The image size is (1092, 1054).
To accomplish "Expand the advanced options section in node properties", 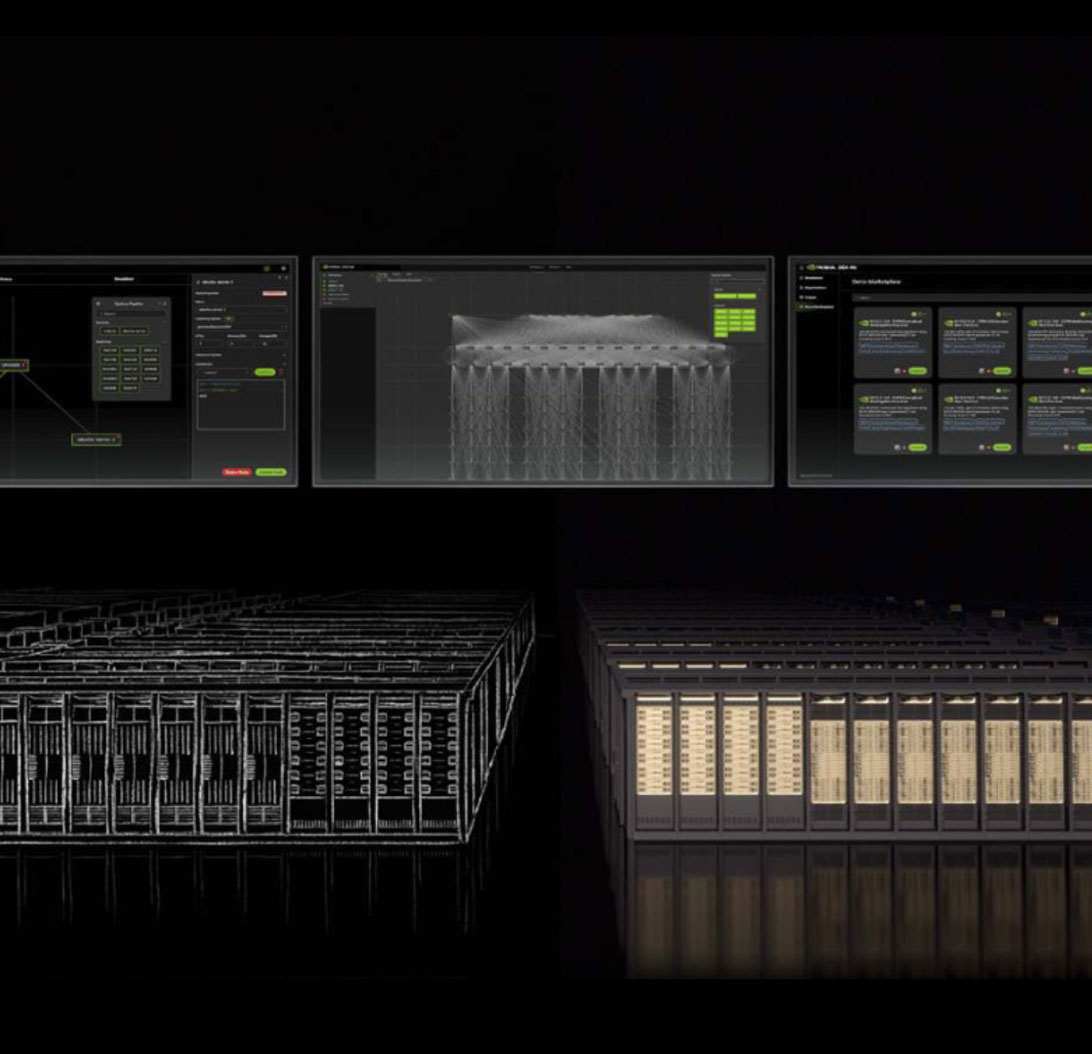I will [240, 354].
